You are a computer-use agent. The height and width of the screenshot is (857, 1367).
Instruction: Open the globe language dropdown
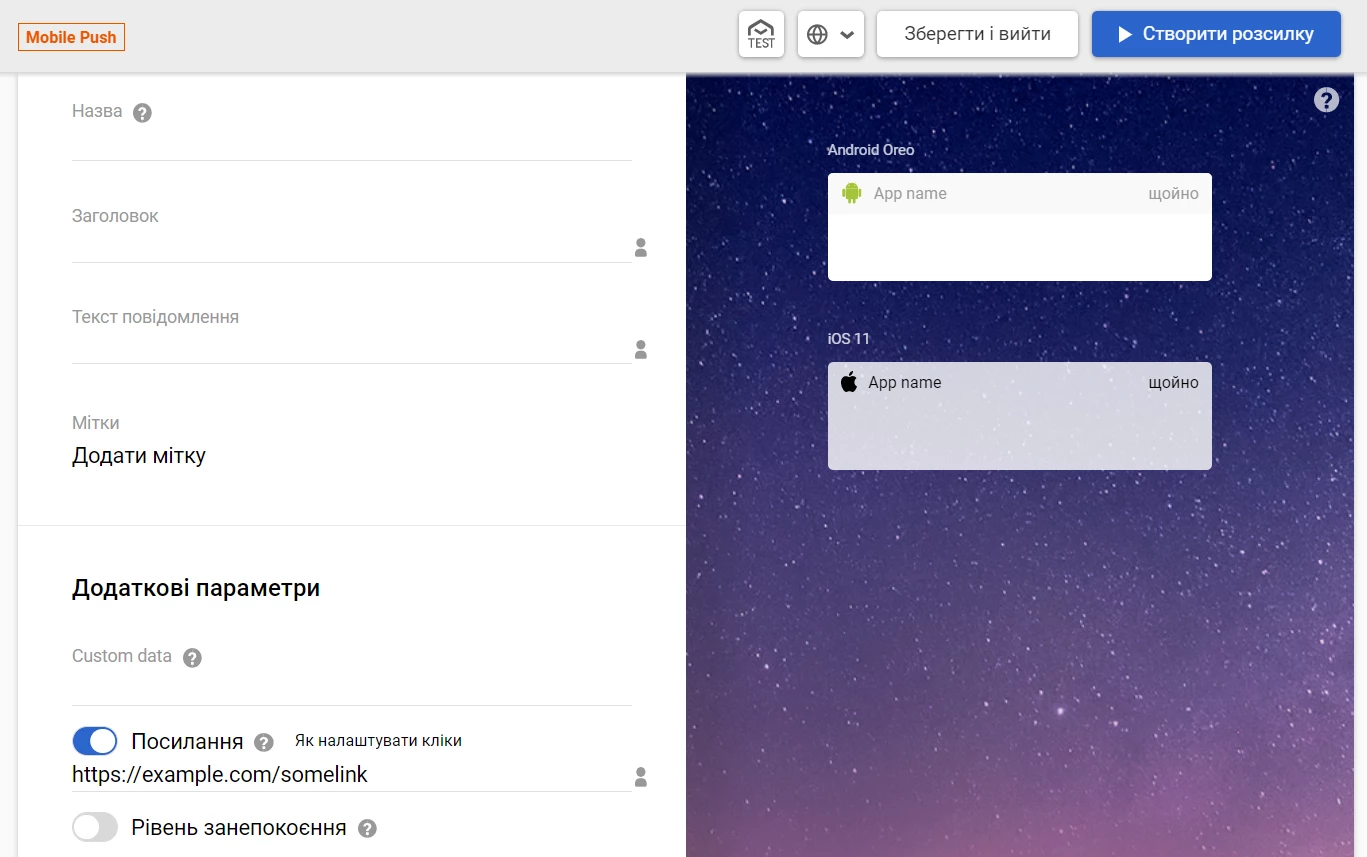(831, 34)
